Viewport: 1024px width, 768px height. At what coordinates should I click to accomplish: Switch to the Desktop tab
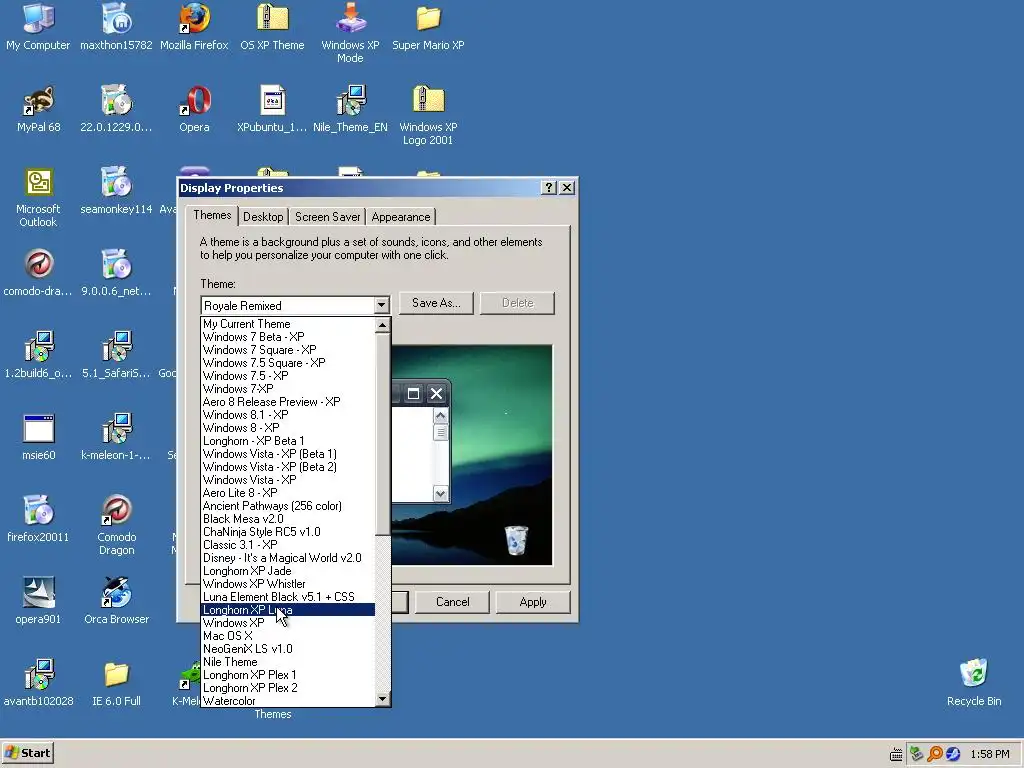pyautogui.click(x=263, y=217)
